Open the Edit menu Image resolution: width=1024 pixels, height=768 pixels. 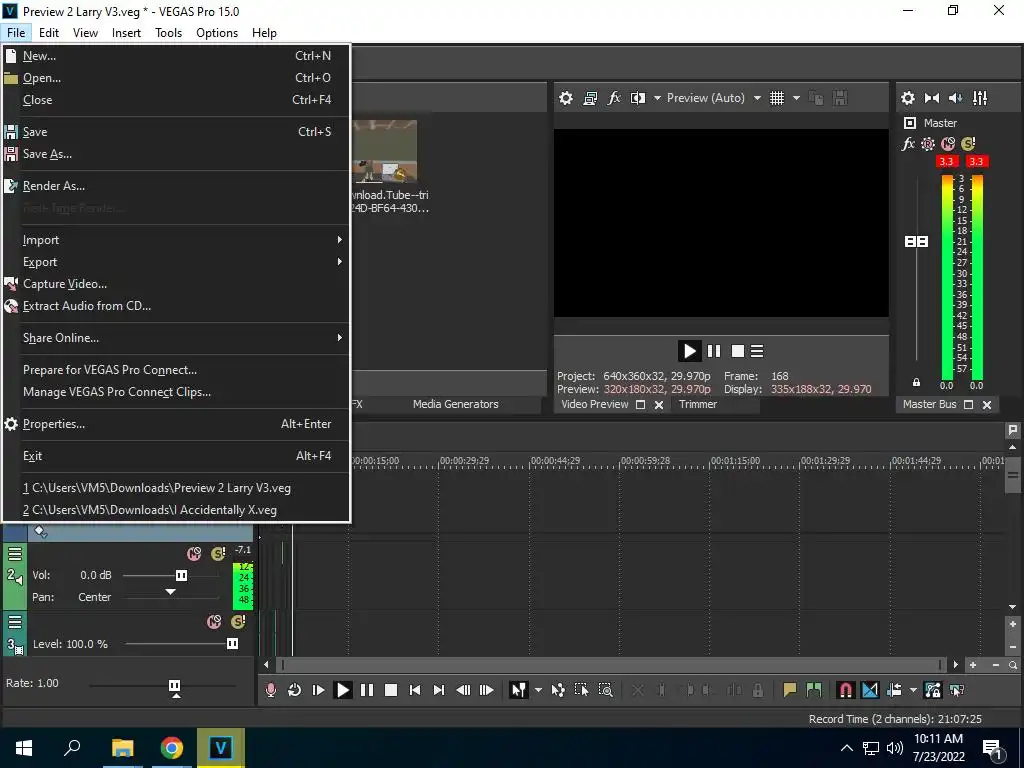(48, 33)
